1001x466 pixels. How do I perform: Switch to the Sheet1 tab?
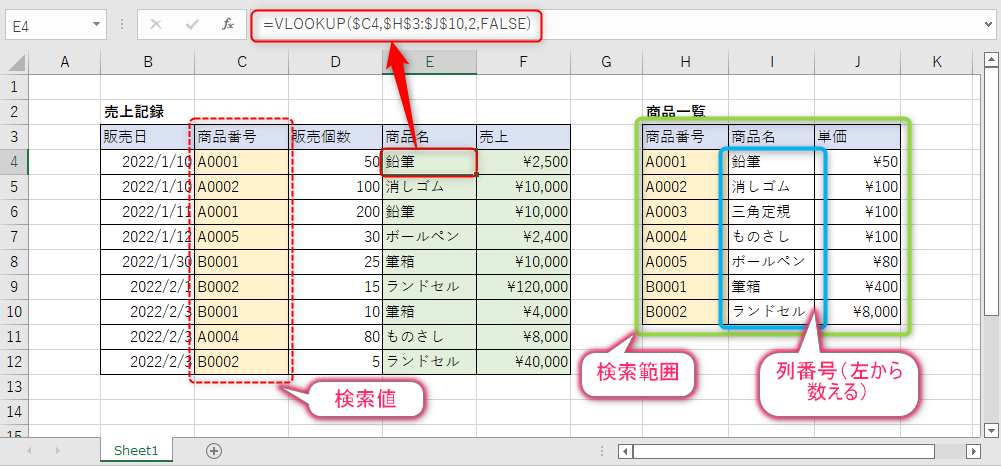point(135,451)
